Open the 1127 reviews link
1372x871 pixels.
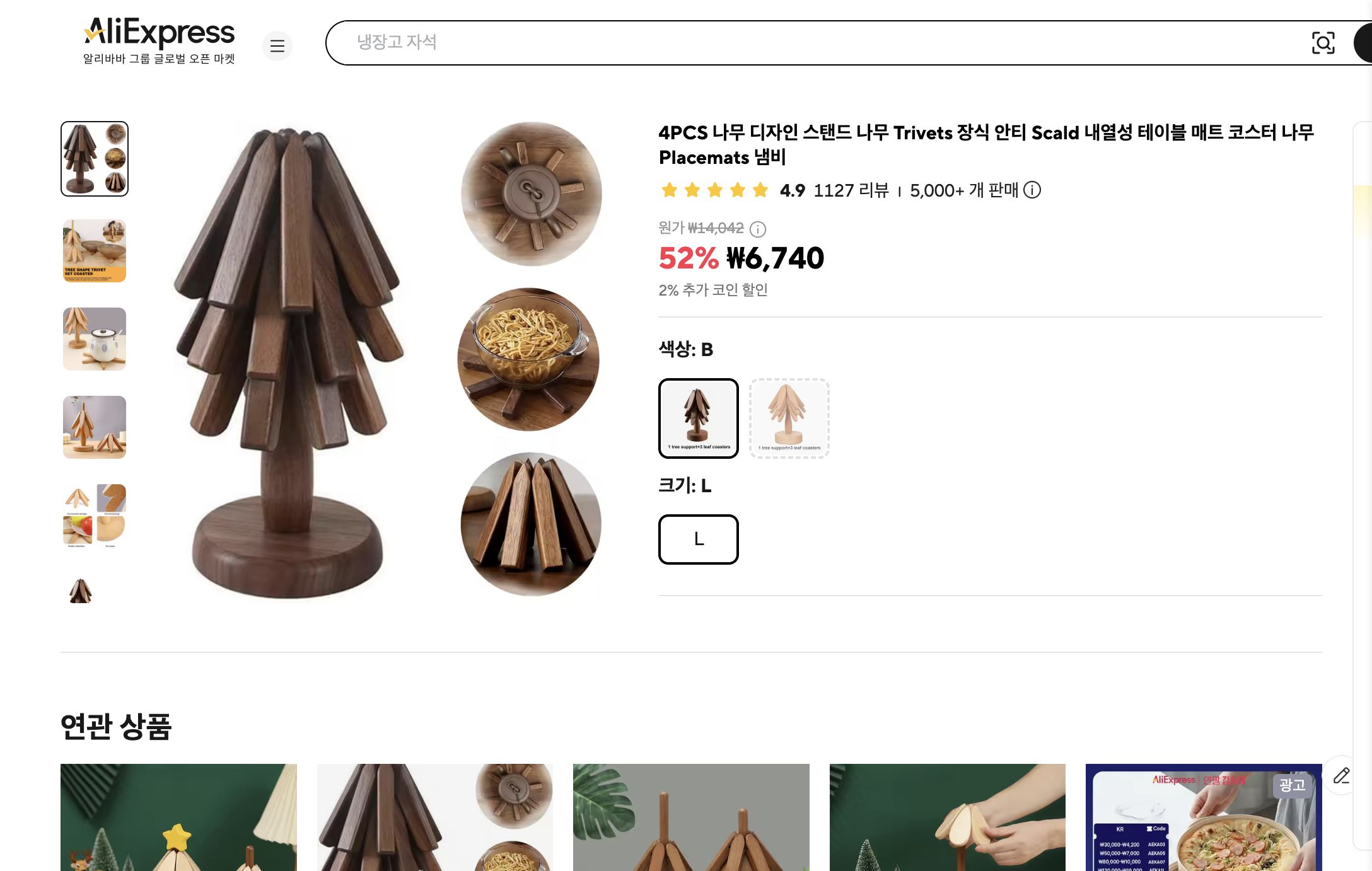point(851,190)
